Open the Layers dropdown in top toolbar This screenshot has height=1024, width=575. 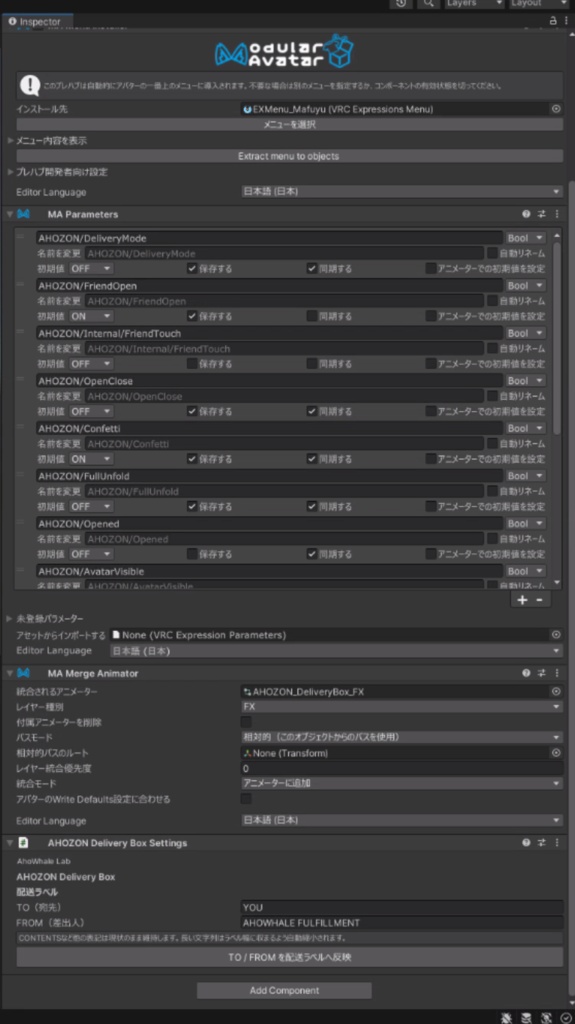tap(474, 3)
